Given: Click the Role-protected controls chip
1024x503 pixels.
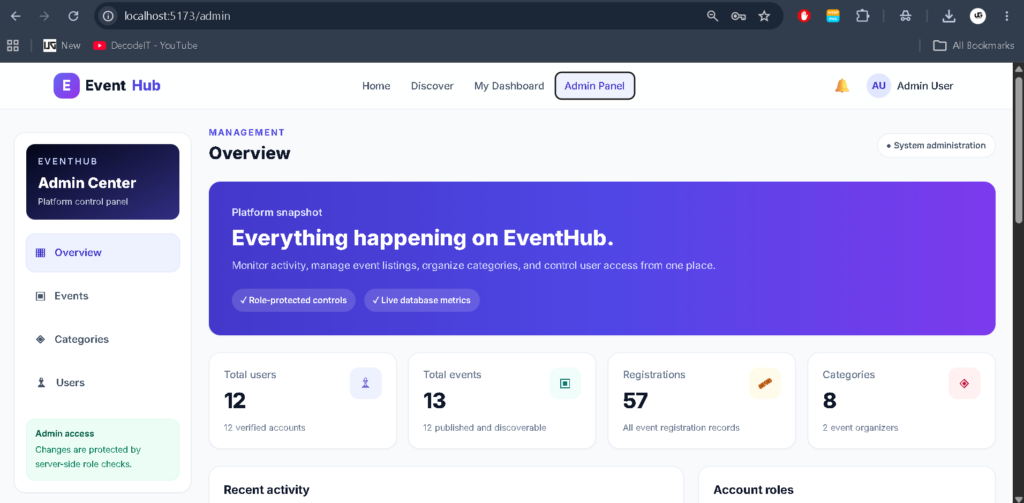Looking at the screenshot, I should tap(293, 300).
